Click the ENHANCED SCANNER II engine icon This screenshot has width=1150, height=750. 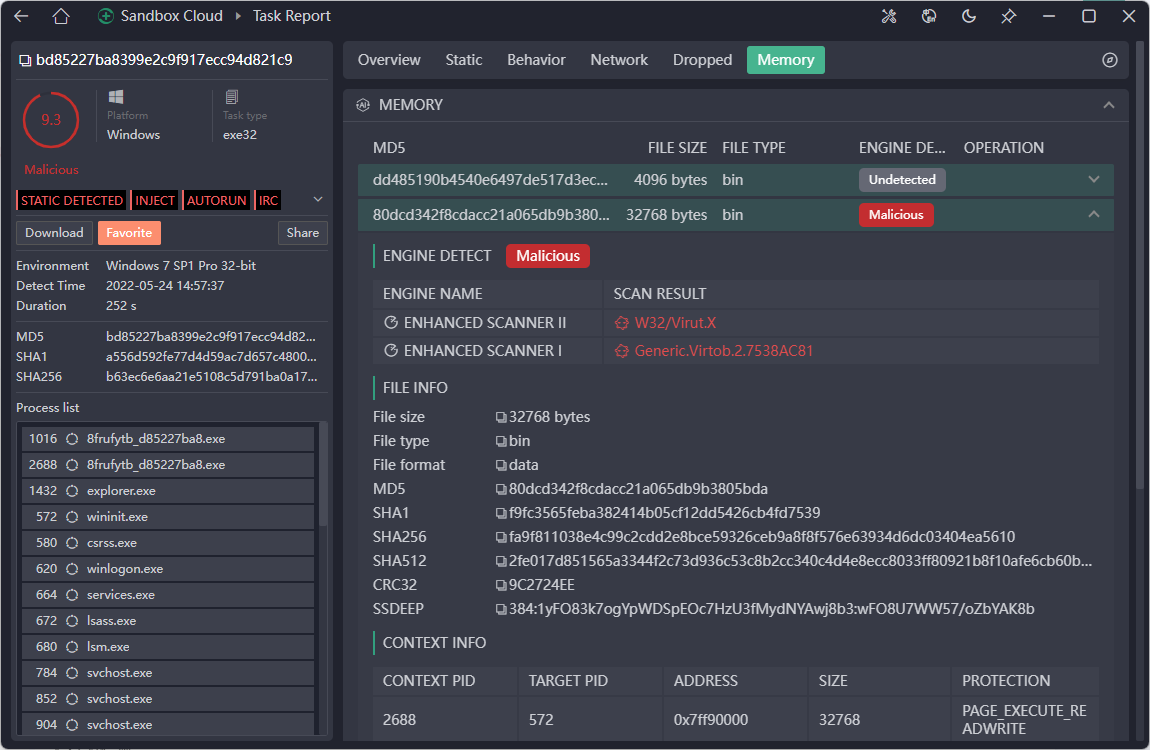click(391, 323)
